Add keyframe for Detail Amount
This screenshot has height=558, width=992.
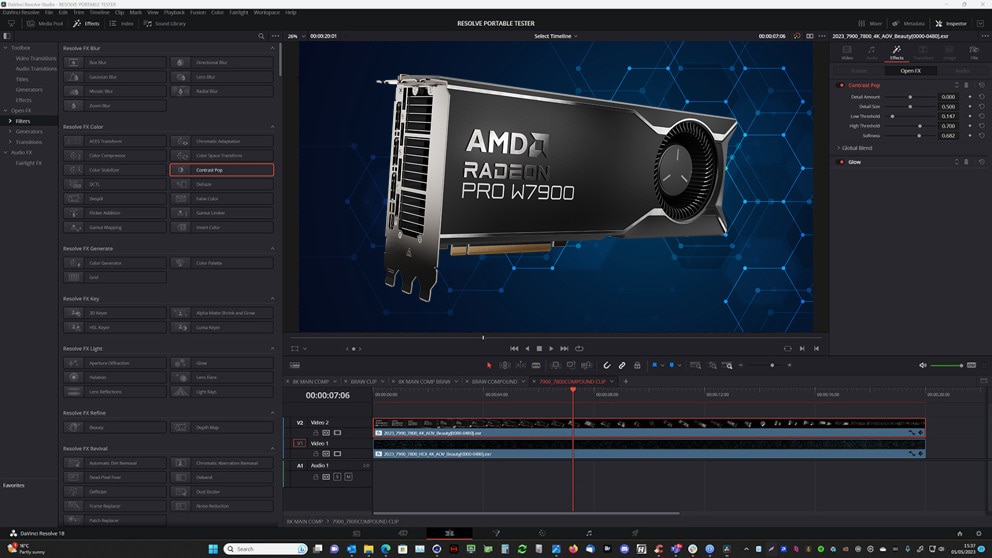tap(969, 97)
